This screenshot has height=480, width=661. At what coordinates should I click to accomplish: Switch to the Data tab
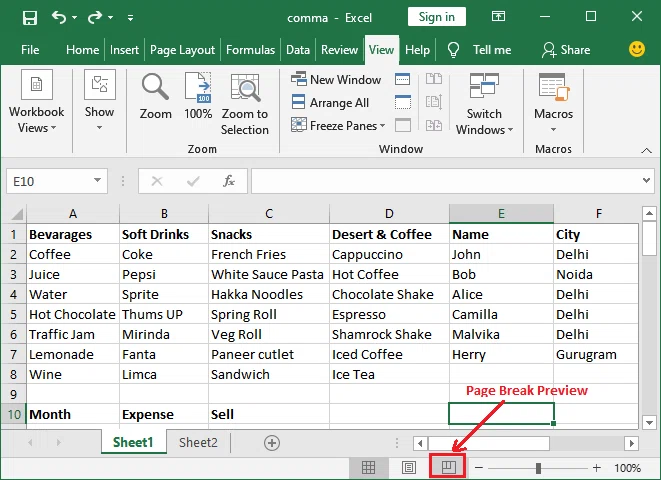pyautogui.click(x=298, y=50)
